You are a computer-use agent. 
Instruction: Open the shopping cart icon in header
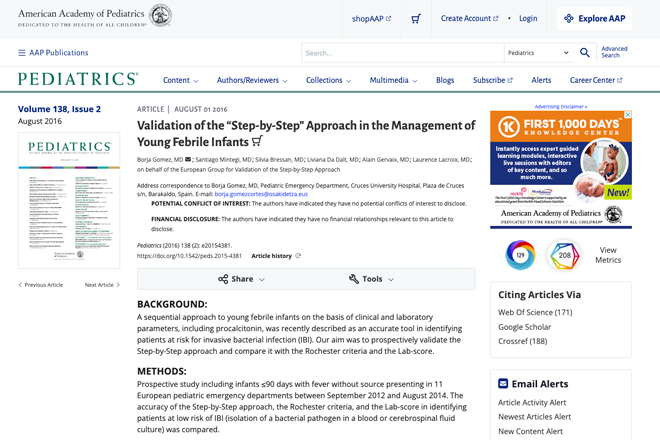(x=416, y=19)
